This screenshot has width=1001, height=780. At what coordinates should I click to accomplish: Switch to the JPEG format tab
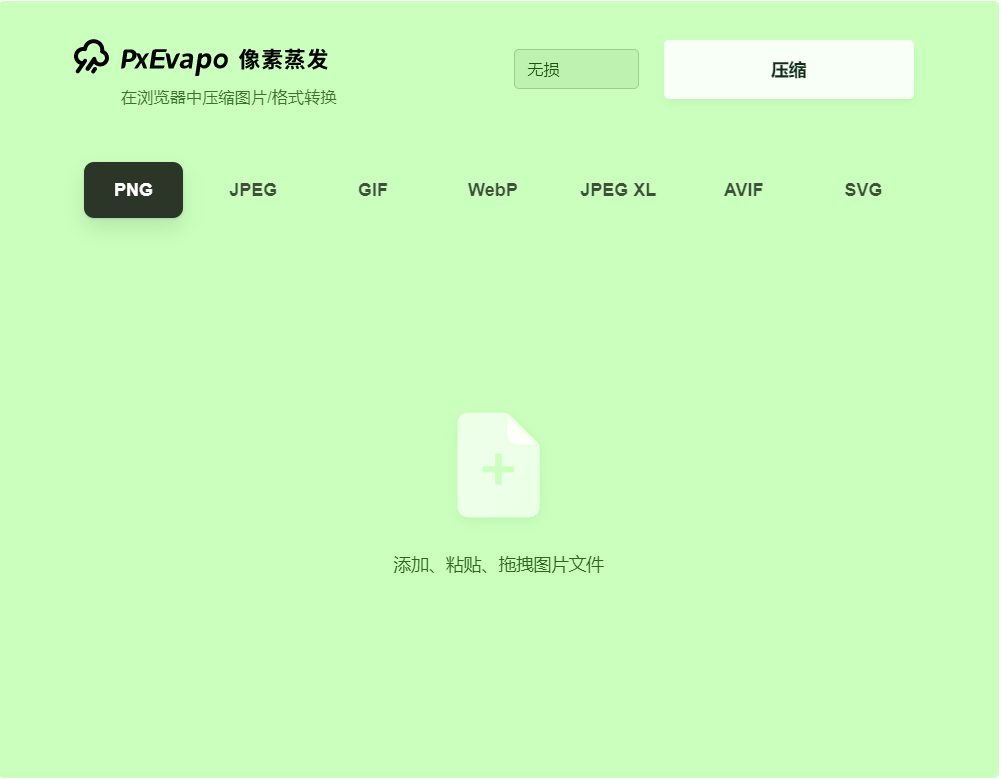click(x=253, y=190)
